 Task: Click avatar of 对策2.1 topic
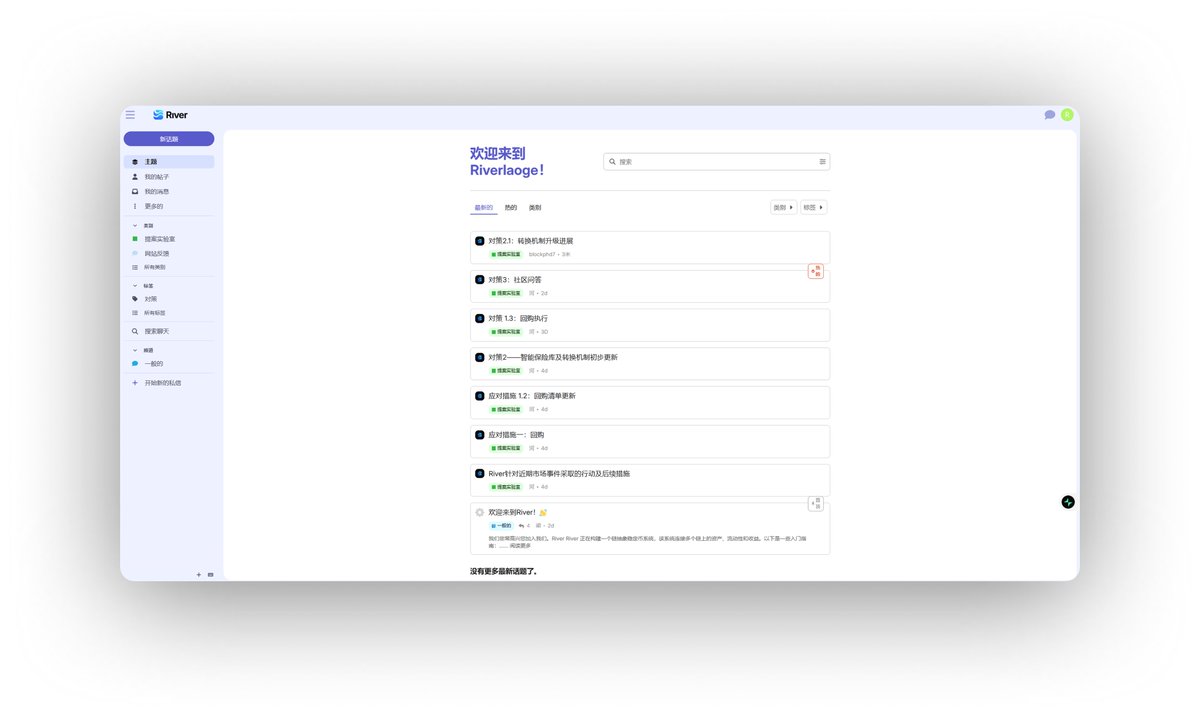[x=480, y=241]
